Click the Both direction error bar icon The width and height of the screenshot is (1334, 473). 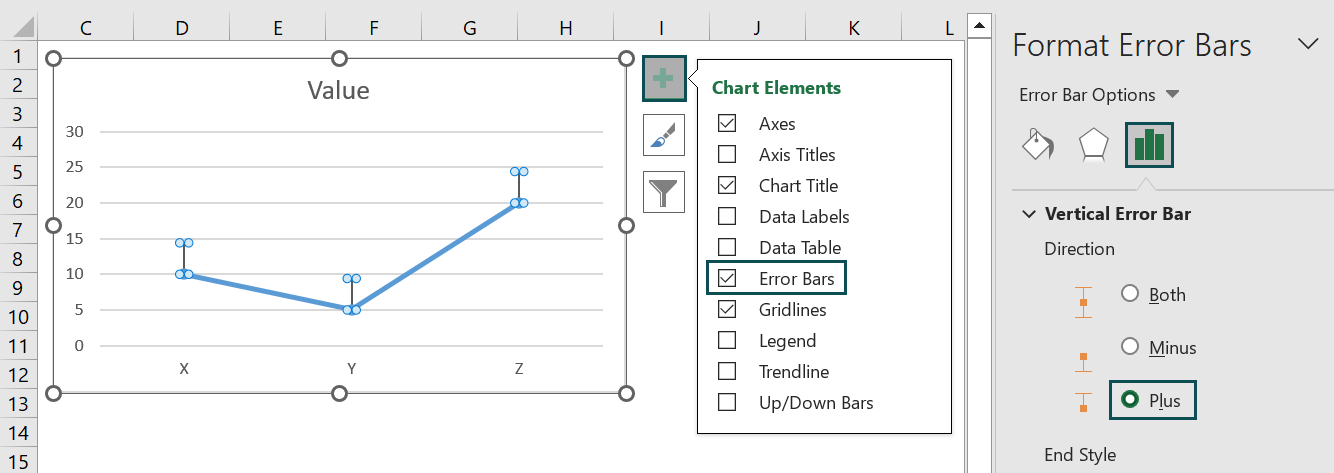(x=1083, y=301)
